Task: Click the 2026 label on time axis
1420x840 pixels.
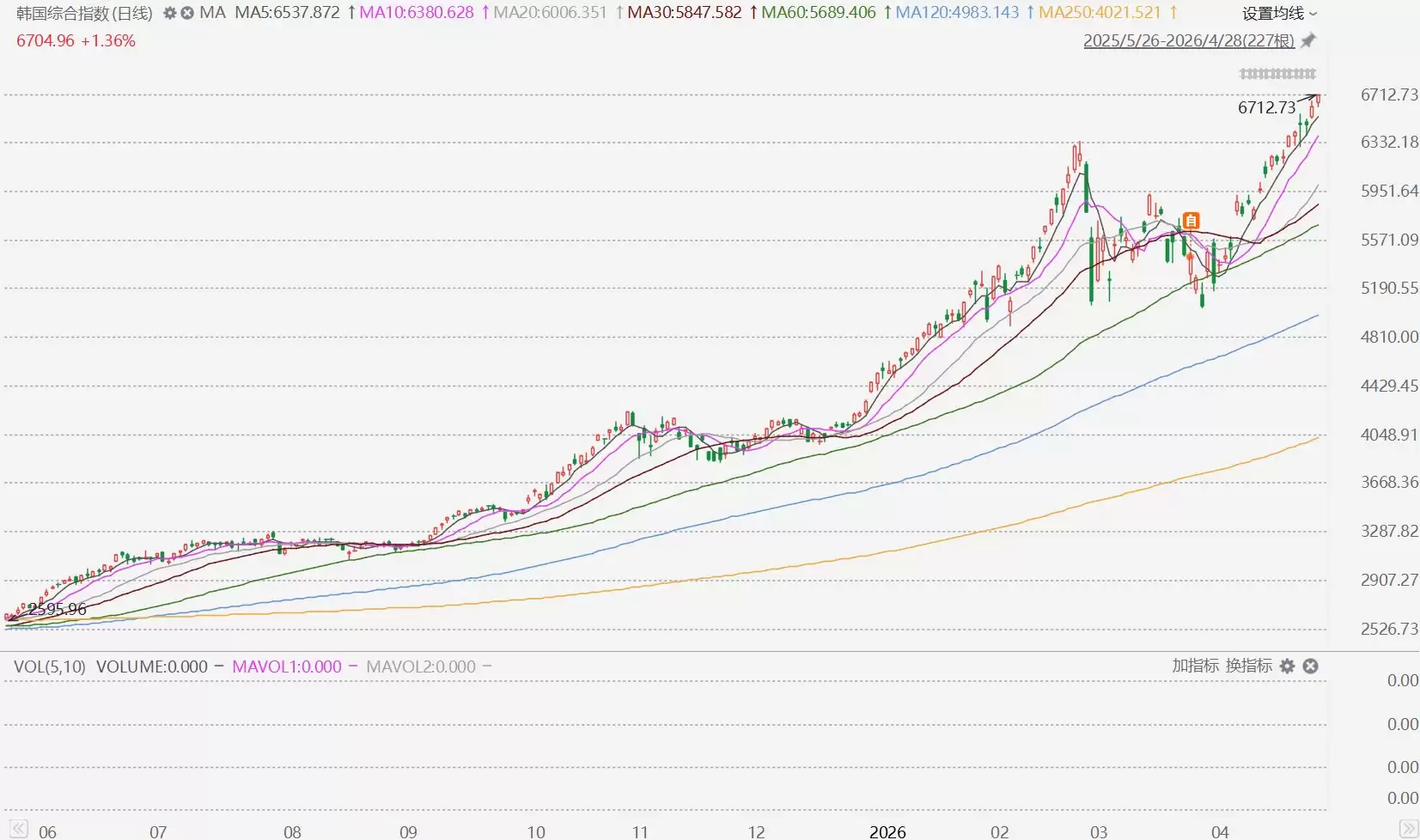Action: 887,831
